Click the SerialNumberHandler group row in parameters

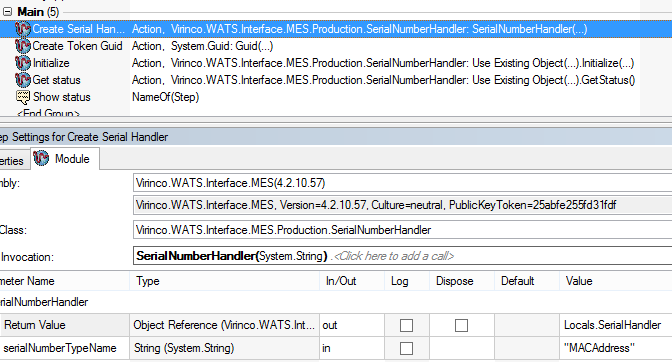tap(336, 302)
